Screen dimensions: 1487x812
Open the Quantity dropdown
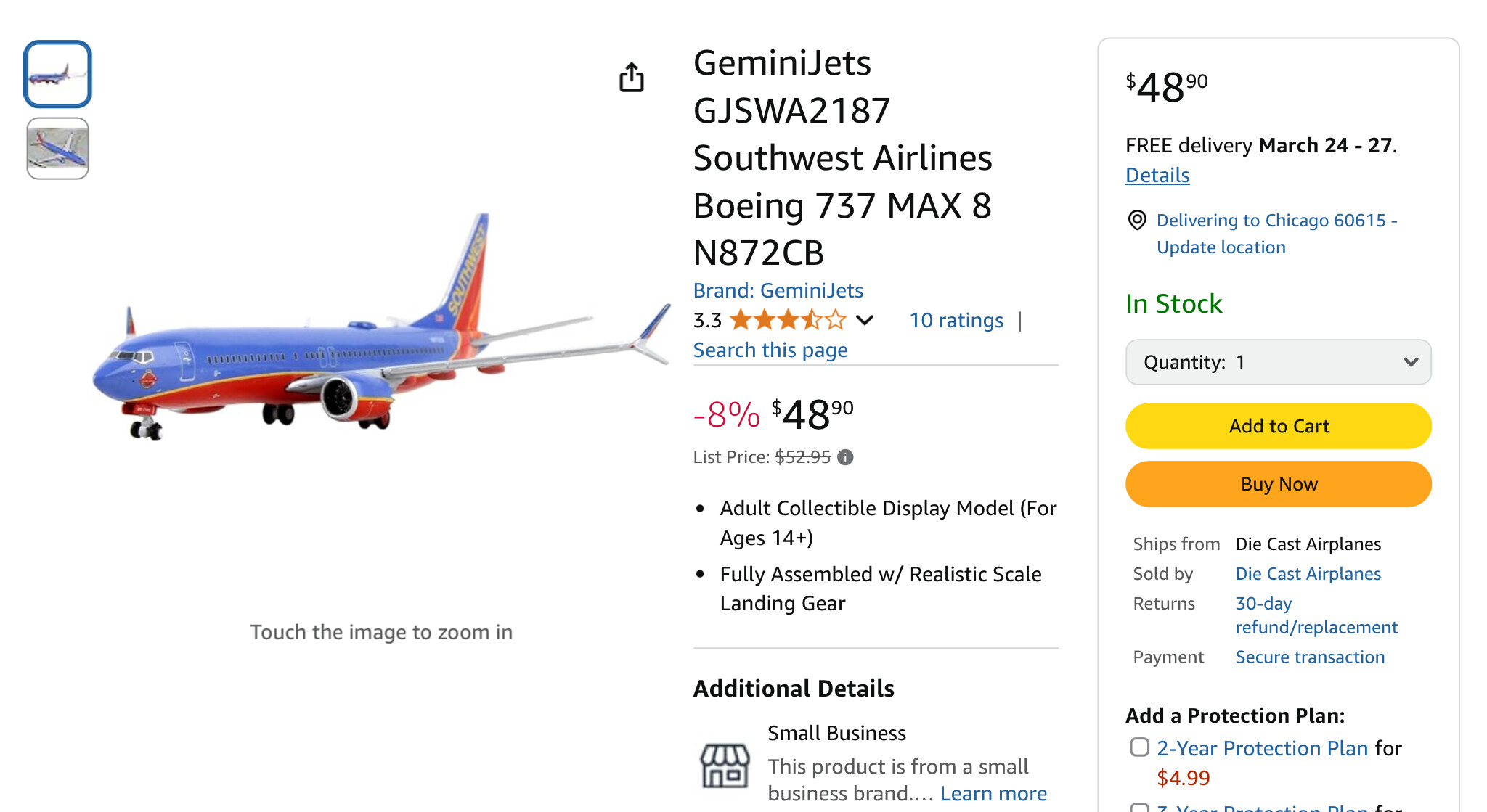click(x=1278, y=362)
